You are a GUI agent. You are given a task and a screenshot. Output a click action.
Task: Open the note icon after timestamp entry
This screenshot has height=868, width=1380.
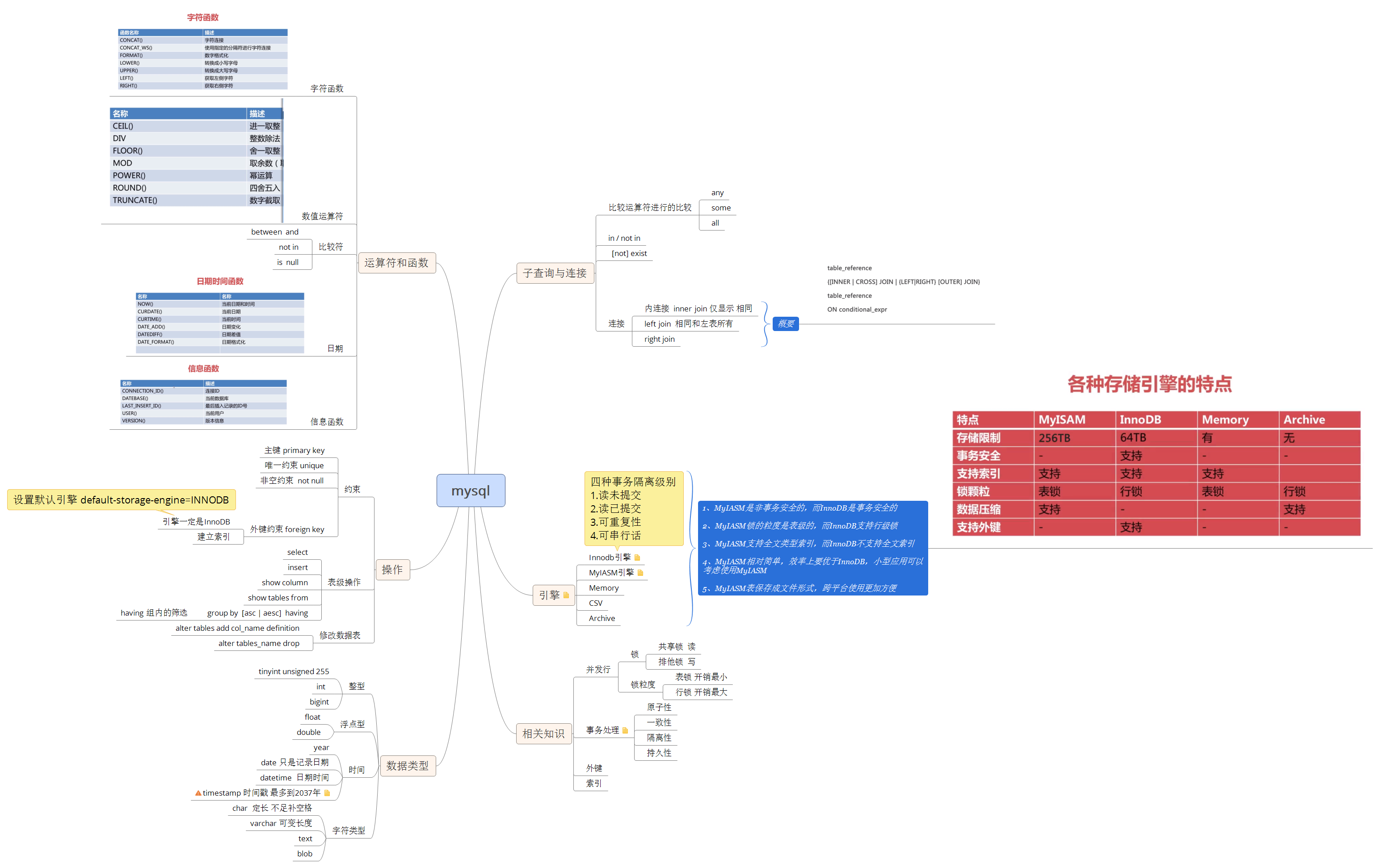click(327, 793)
